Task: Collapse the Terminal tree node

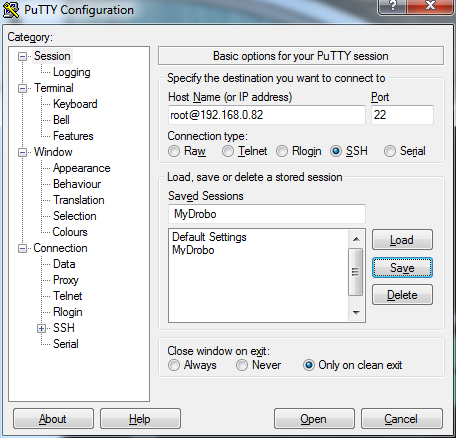Action: pyautogui.click(x=22, y=88)
